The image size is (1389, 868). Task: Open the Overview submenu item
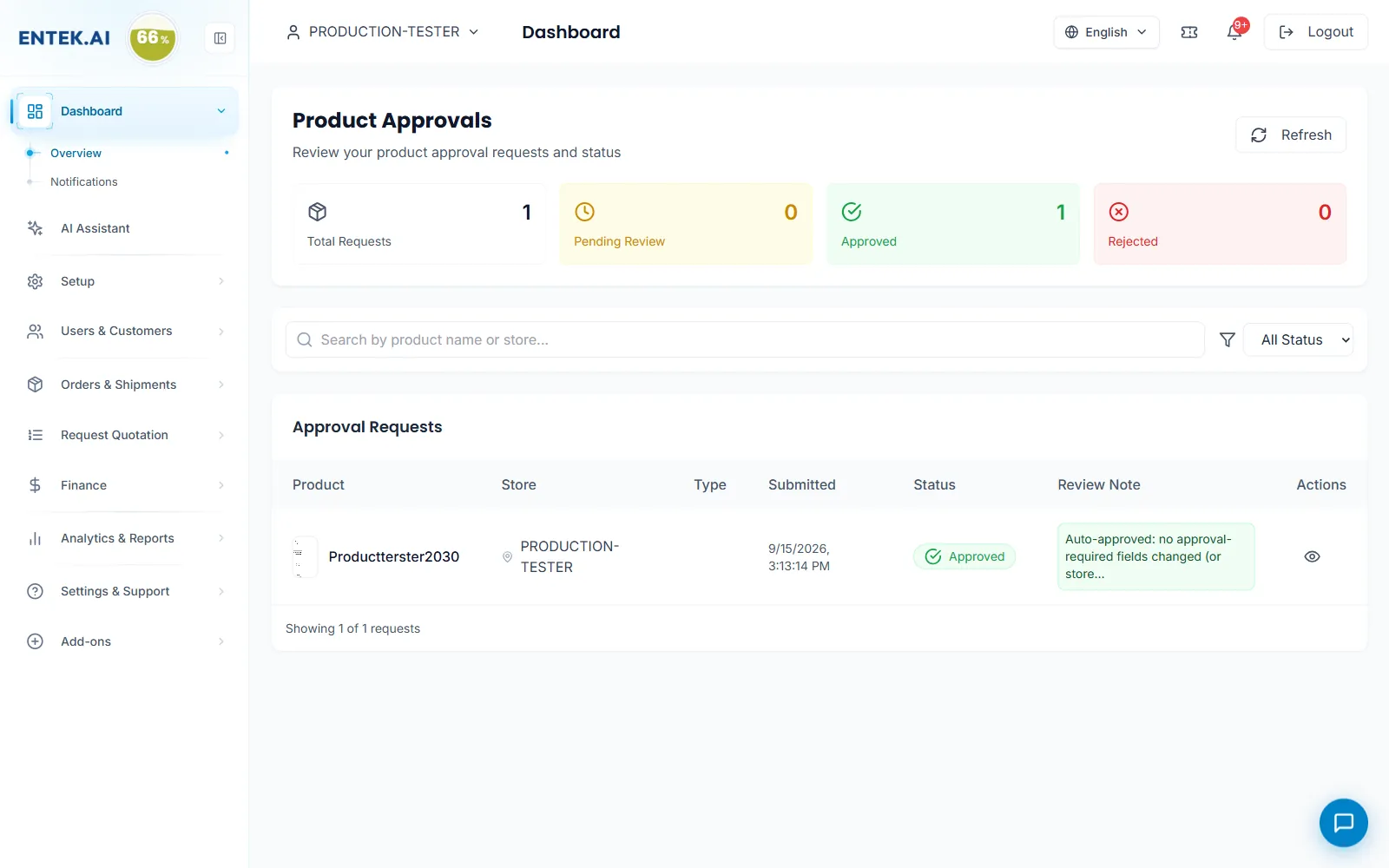click(x=76, y=153)
